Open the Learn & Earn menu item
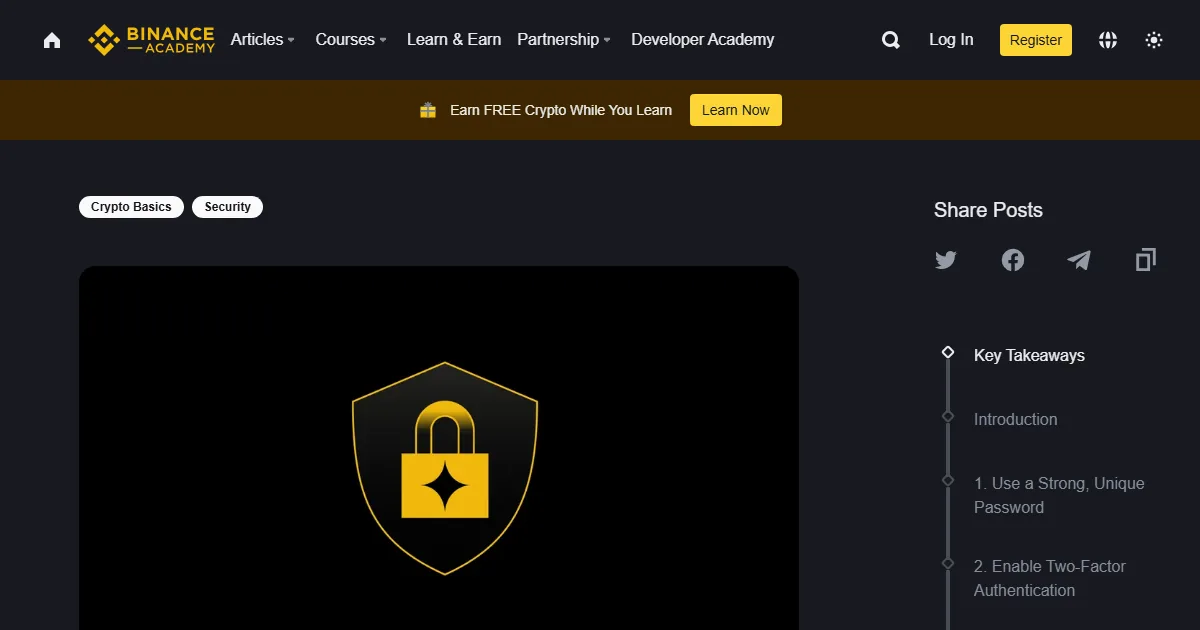The width and height of the screenshot is (1200, 630). click(454, 40)
